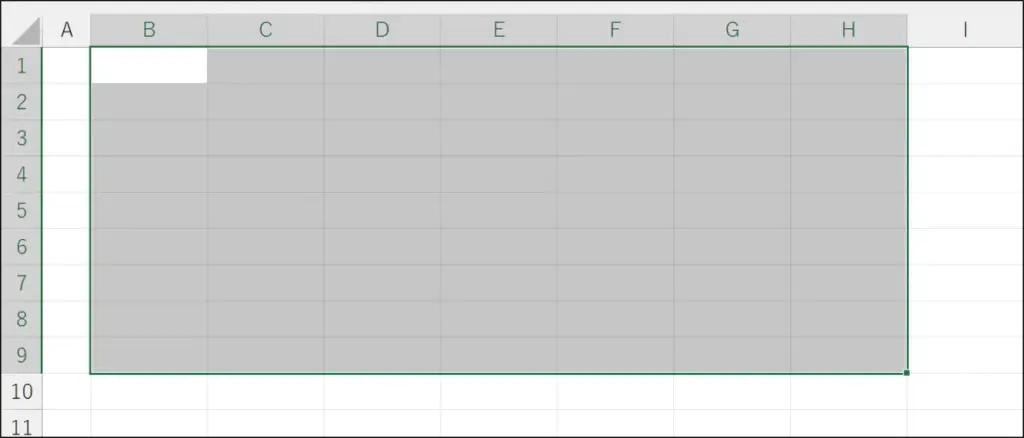
Task: Click the active white cell B1
Action: pyautogui.click(x=149, y=66)
